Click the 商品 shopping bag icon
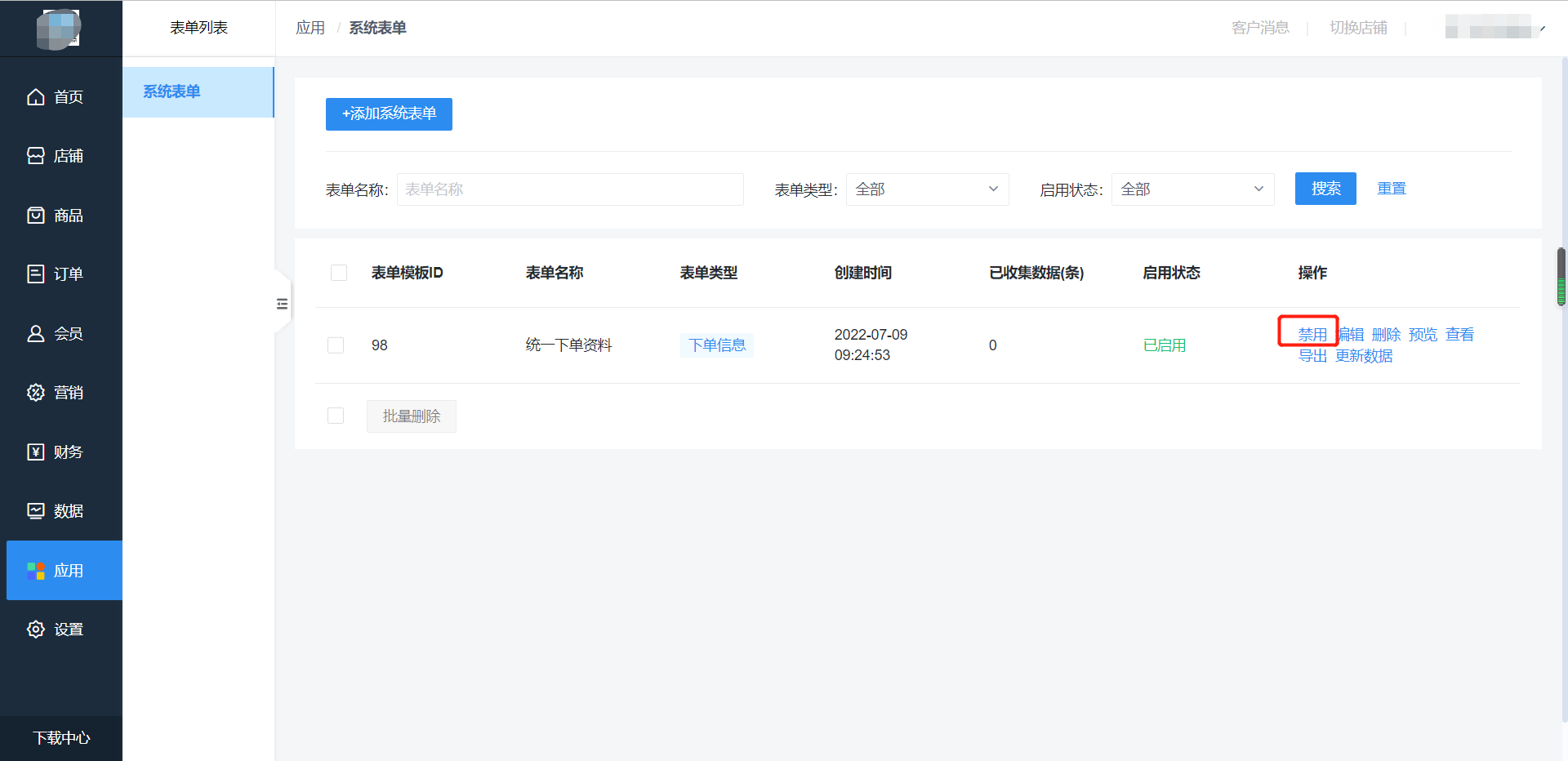This screenshot has height=761, width=1568. 36,216
